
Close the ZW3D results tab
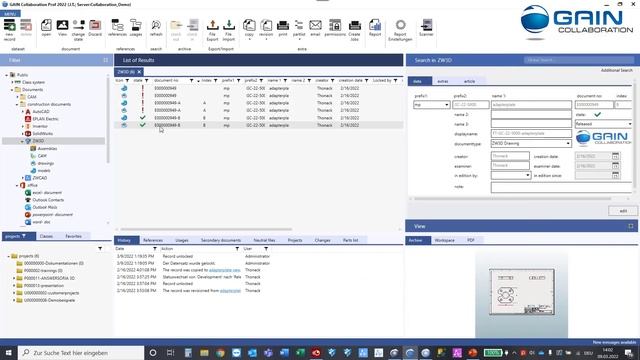pos(139,72)
